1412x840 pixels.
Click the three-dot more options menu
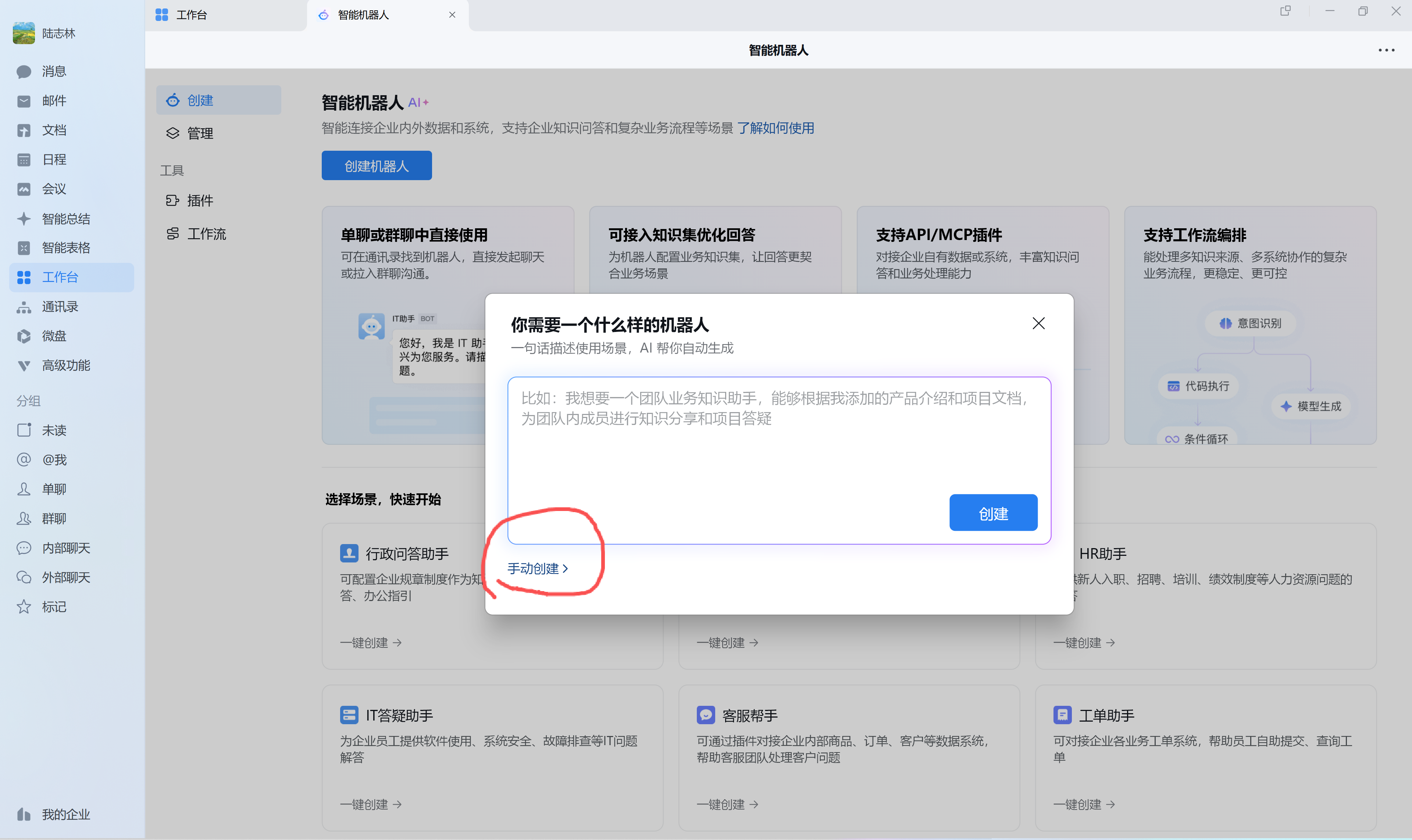1387,50
